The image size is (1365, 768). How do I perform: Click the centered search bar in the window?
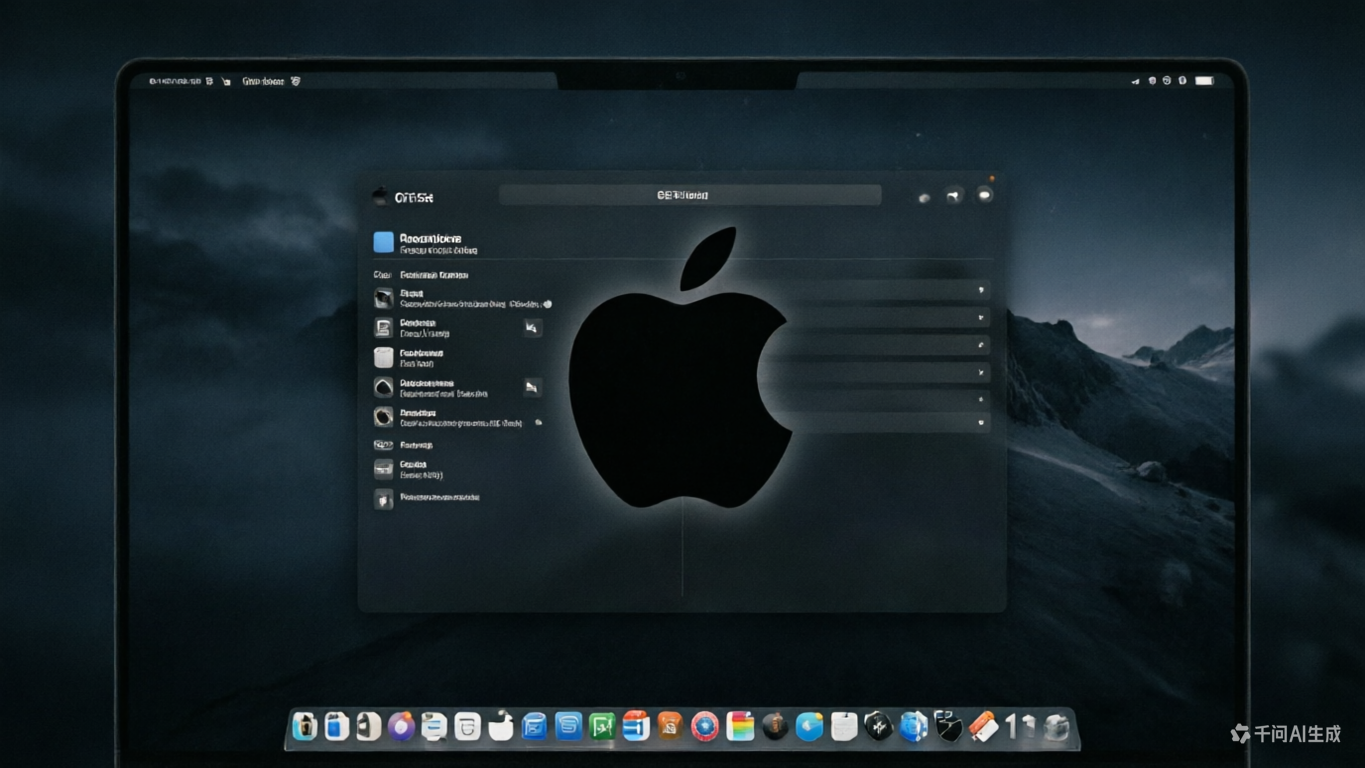pos(690,195)
